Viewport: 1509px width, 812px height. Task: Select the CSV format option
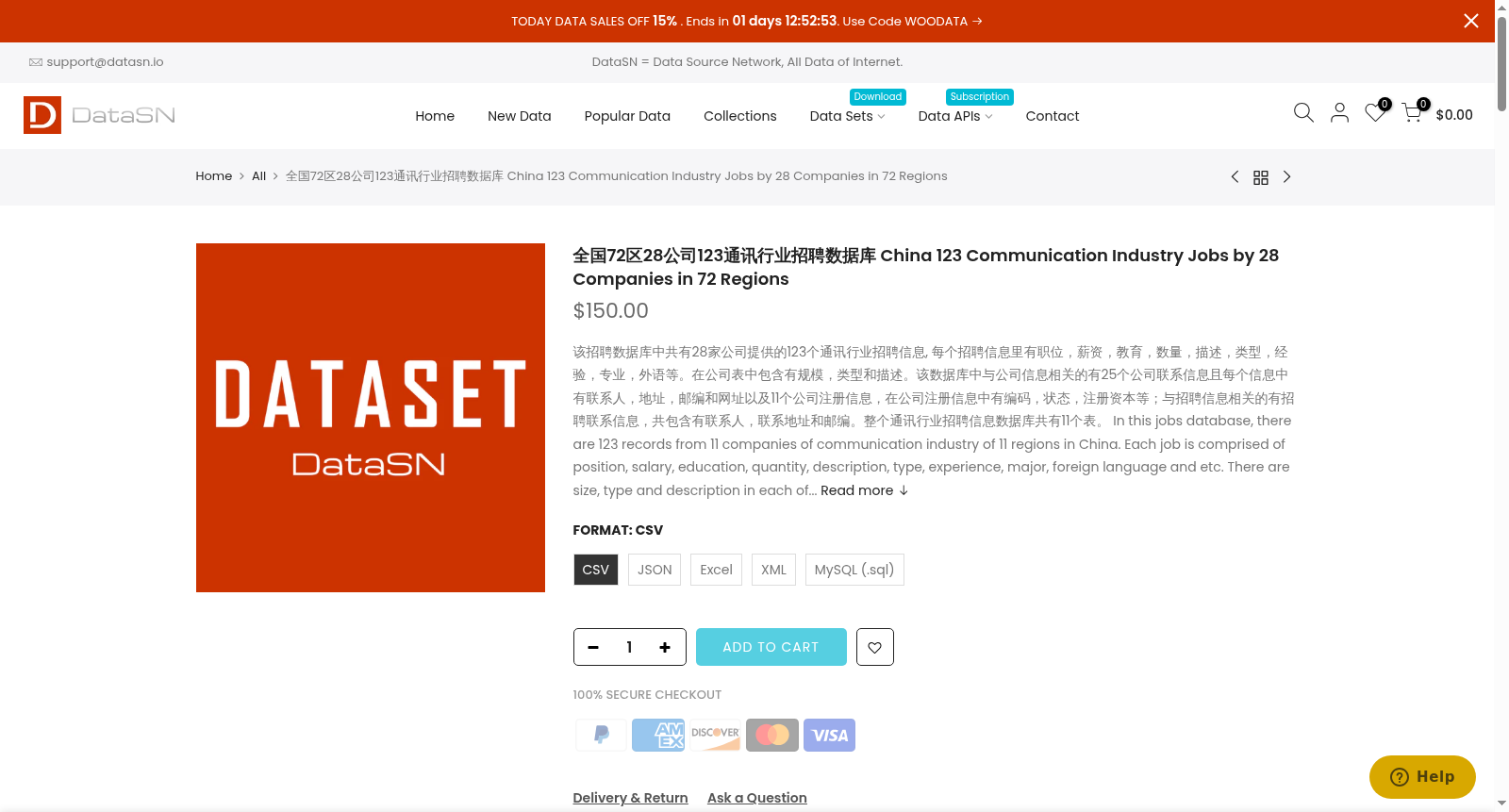point(596,570)
